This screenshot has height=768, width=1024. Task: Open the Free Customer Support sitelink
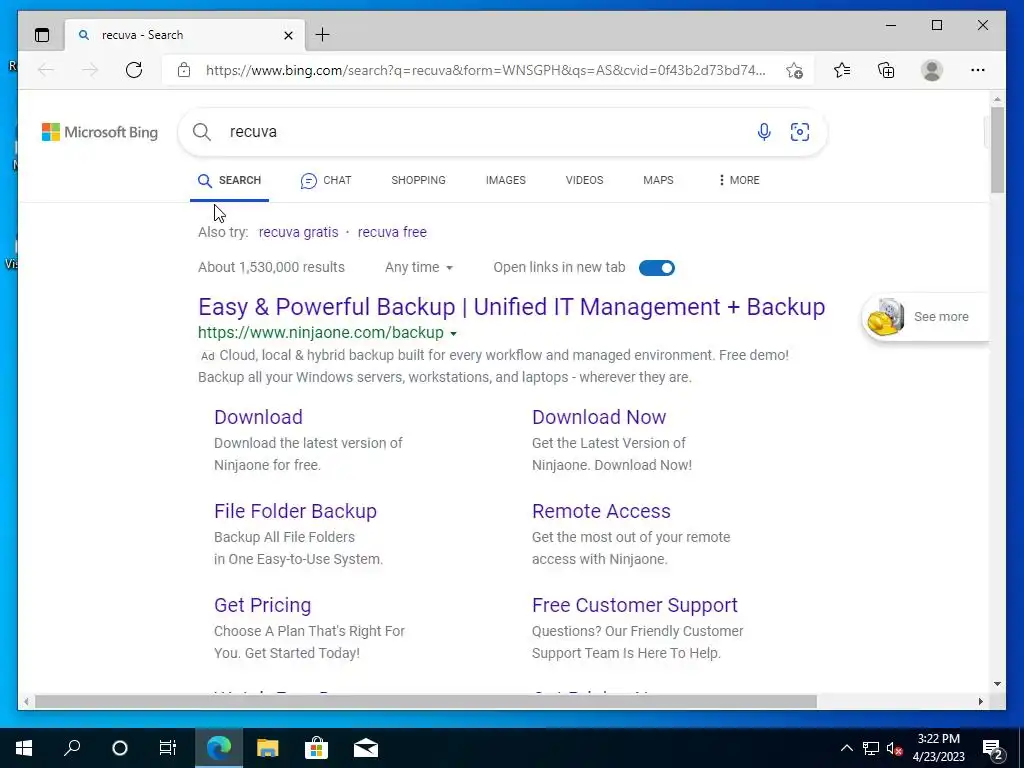click(x=635, y=605)
